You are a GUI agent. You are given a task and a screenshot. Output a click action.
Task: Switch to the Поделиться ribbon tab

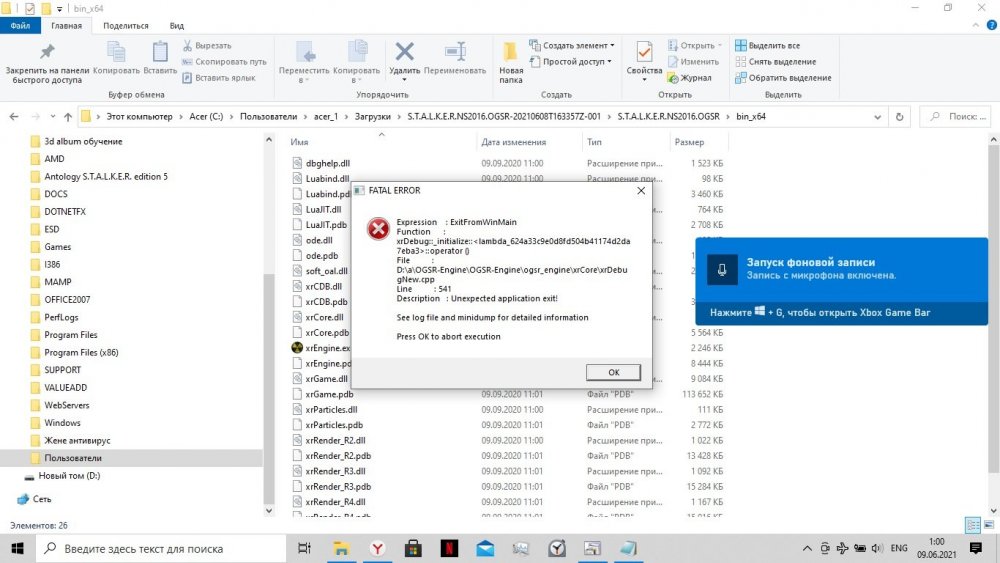tap(126, 26)
